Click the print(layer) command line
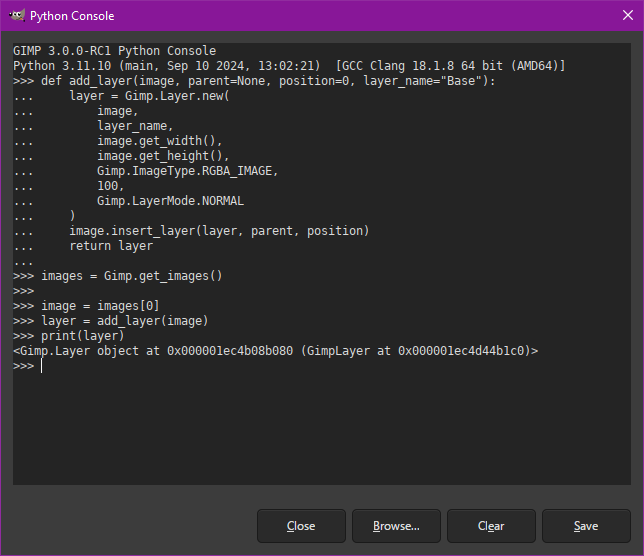644x556 pixels. [69, 336]
